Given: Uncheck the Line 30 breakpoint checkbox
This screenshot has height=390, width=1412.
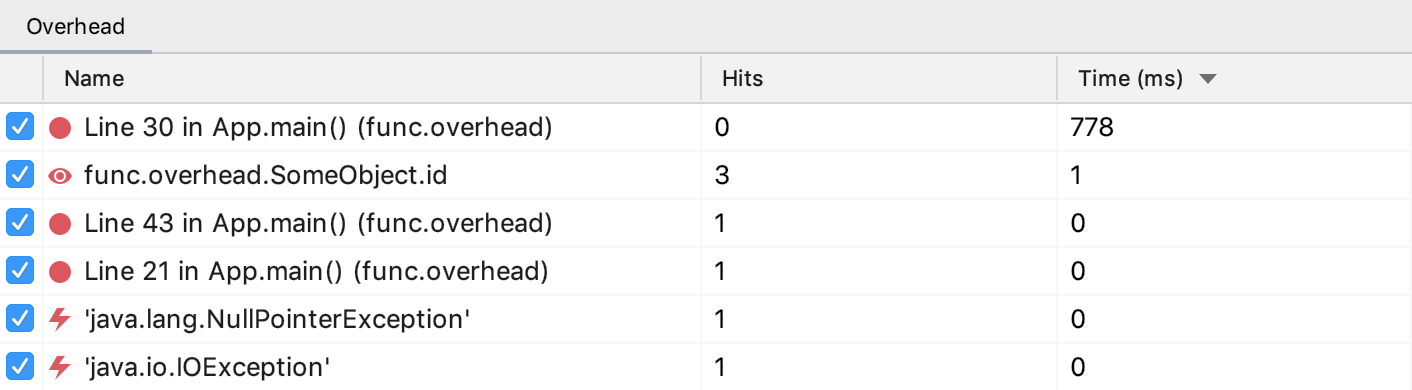Looking at the screenshot, I should click(x=20, y=127).
